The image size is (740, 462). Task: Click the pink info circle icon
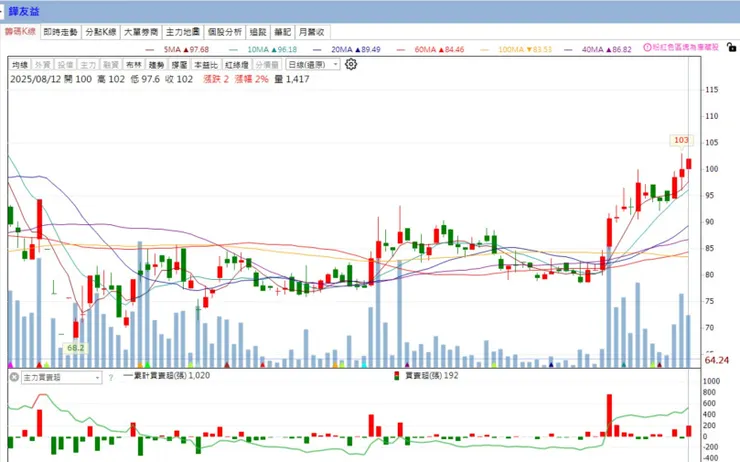[648, 48]
